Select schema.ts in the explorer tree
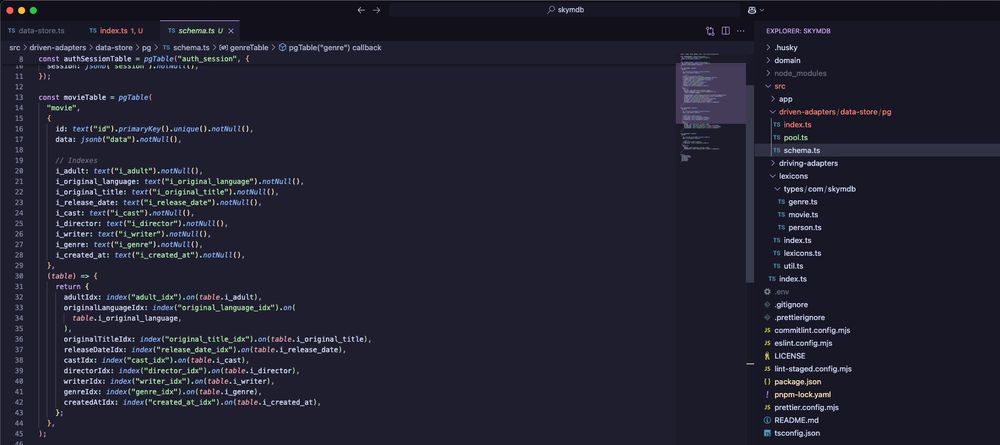 802,150
